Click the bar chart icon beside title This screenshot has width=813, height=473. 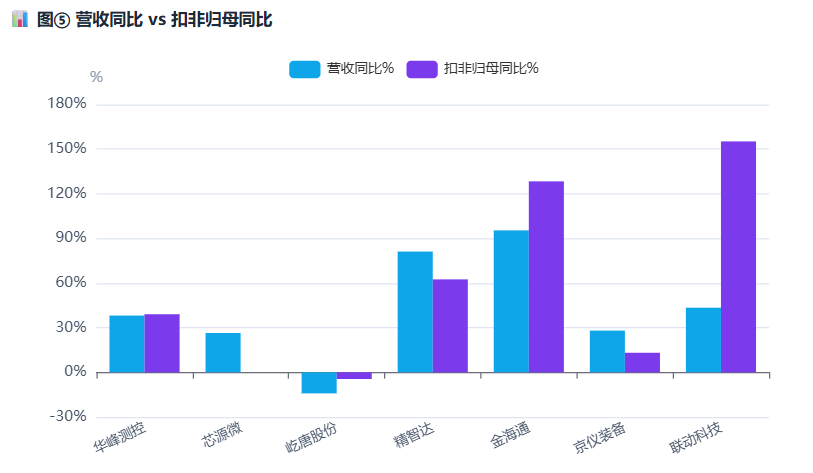pyautogui.click(x=20, y=19)
